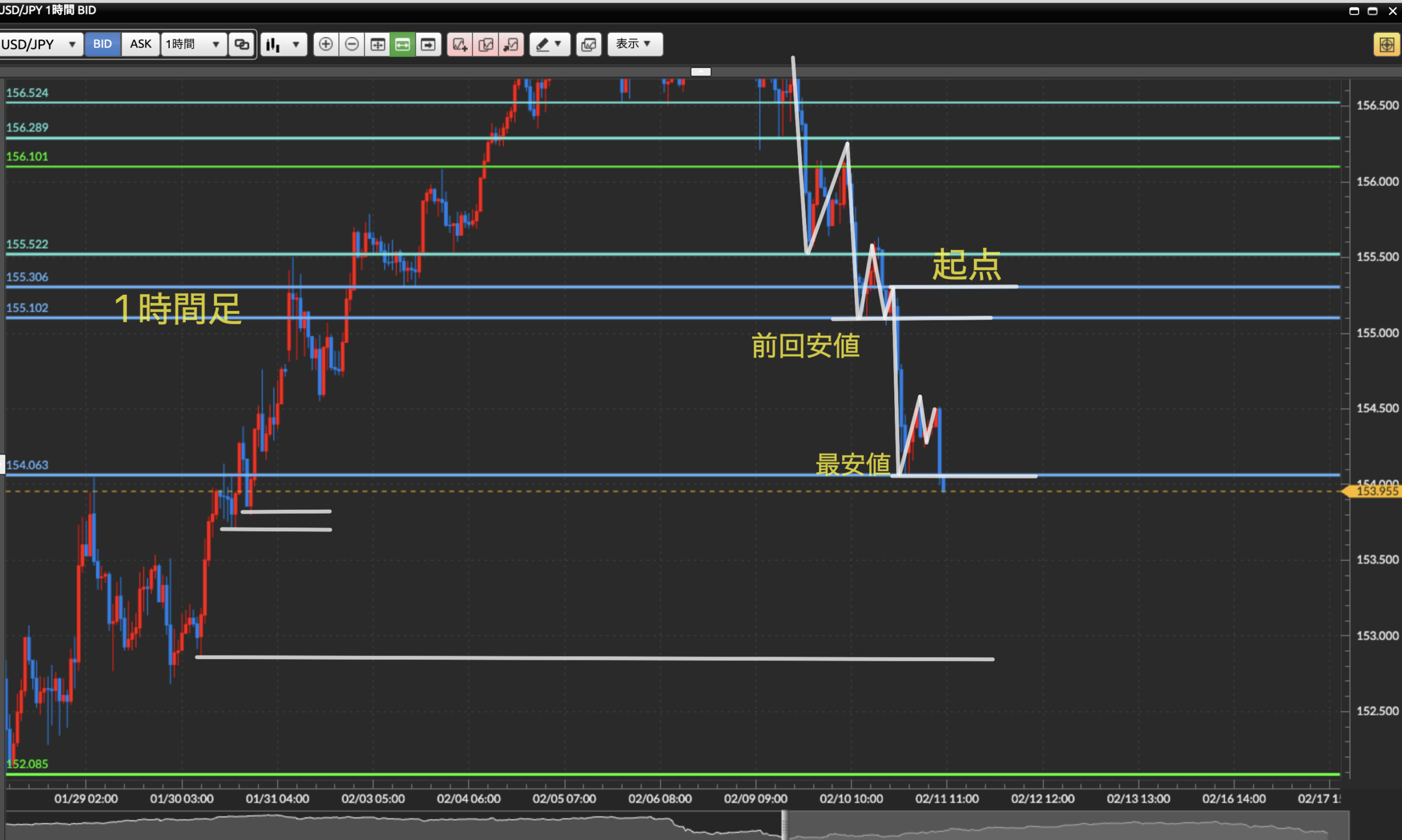Click the zoom in plus icon
Screen dimensions: 1402x840
click(x=325, y=44)
